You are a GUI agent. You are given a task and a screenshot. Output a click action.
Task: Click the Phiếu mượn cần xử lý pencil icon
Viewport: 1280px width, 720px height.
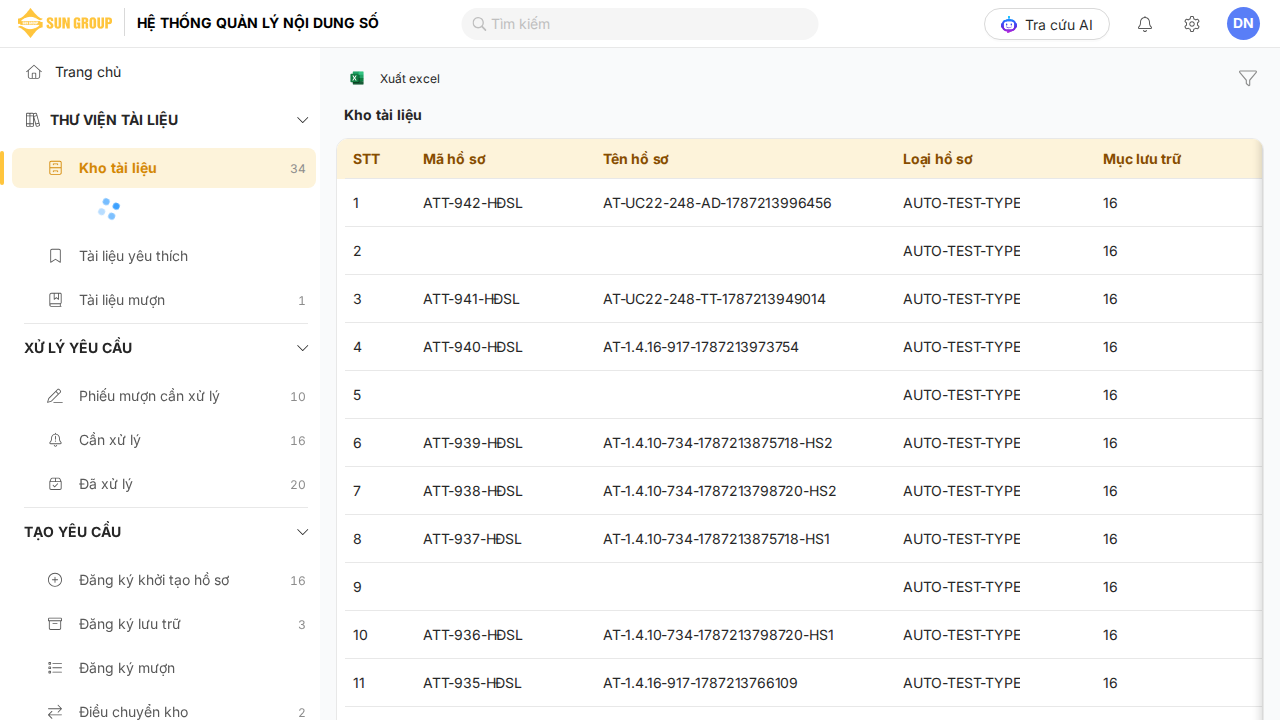coord(55,396)
